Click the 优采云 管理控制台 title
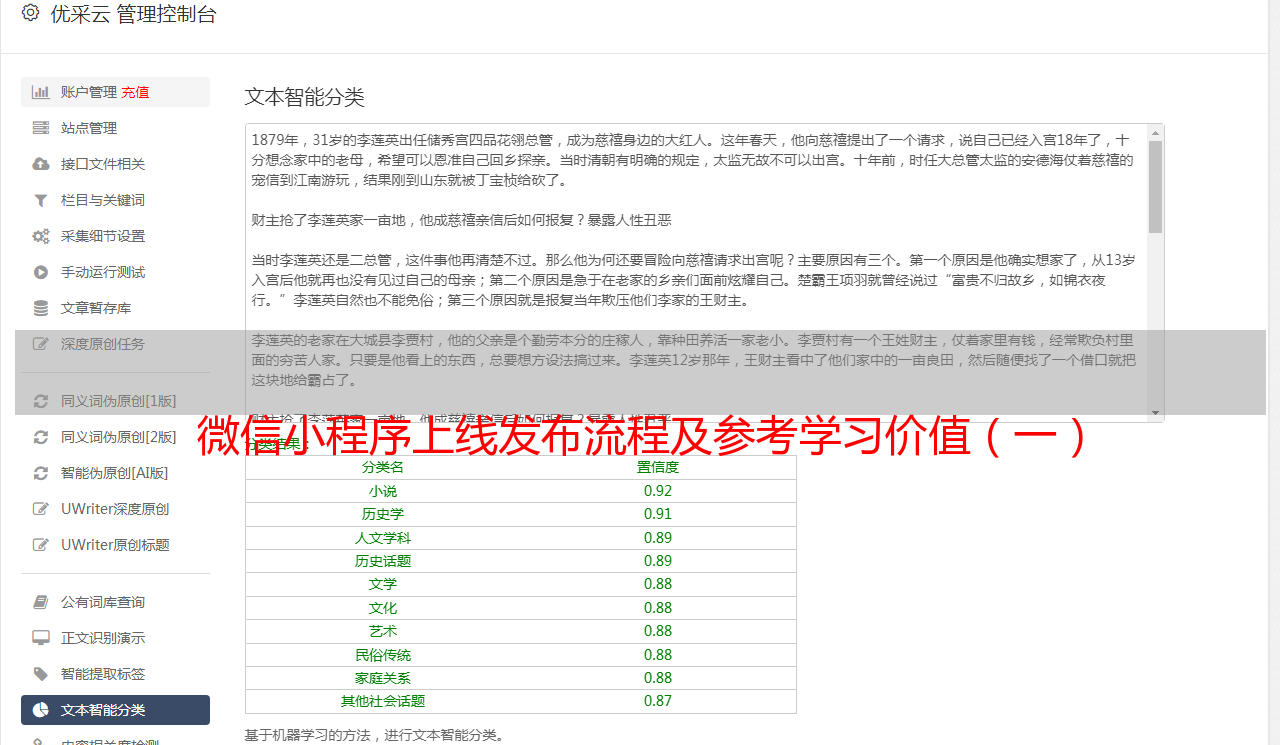The image size is (1280, 745). click(133, 14)
